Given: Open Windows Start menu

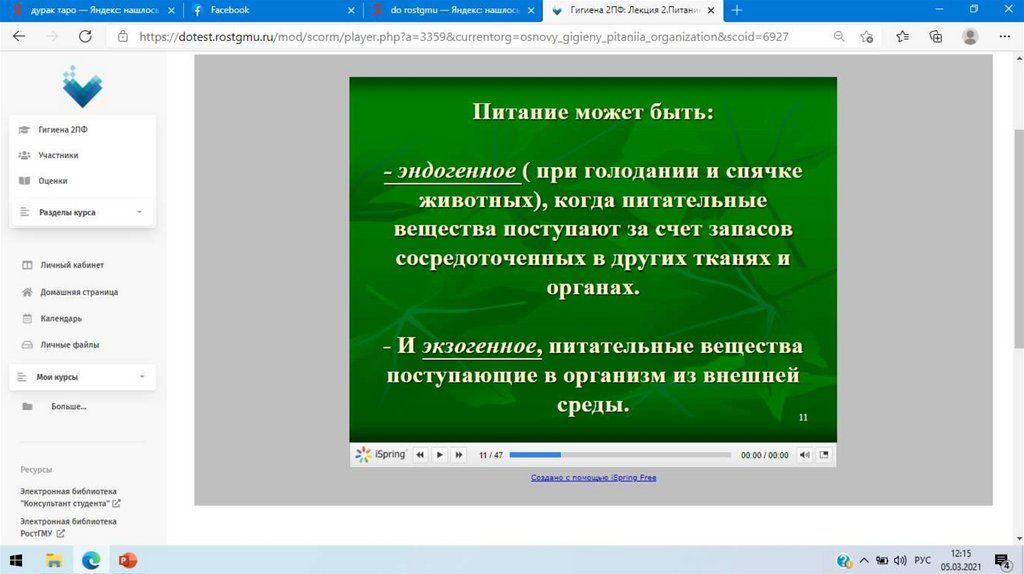Looking at the screenshot, I should coord(16,560).
